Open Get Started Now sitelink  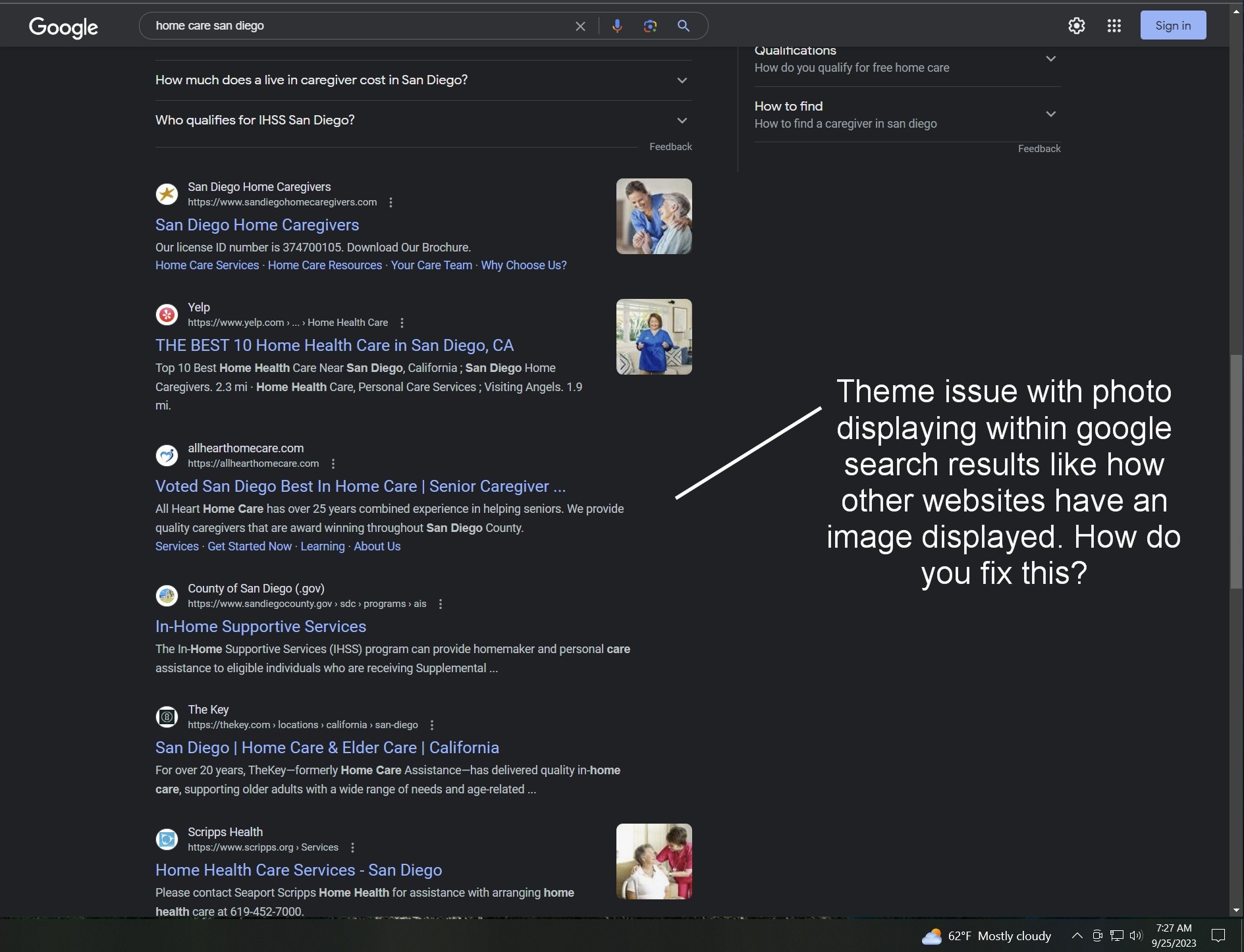[250, 546]
